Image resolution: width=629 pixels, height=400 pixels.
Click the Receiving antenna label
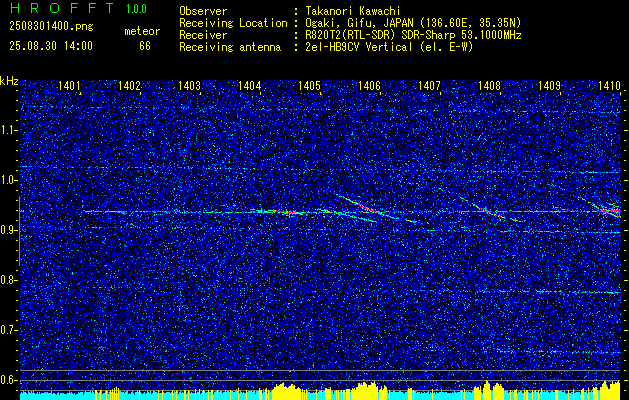coord(230,47)
